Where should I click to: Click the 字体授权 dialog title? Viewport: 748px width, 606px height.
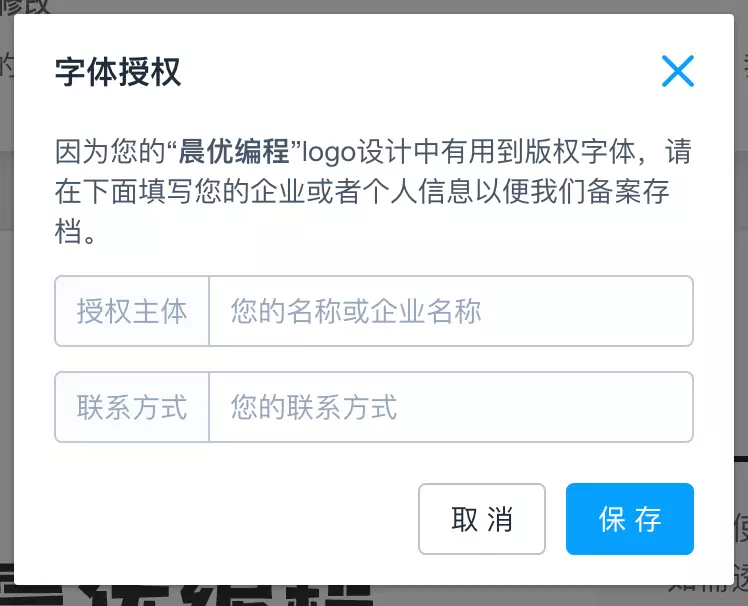click(x=118, y=72)
